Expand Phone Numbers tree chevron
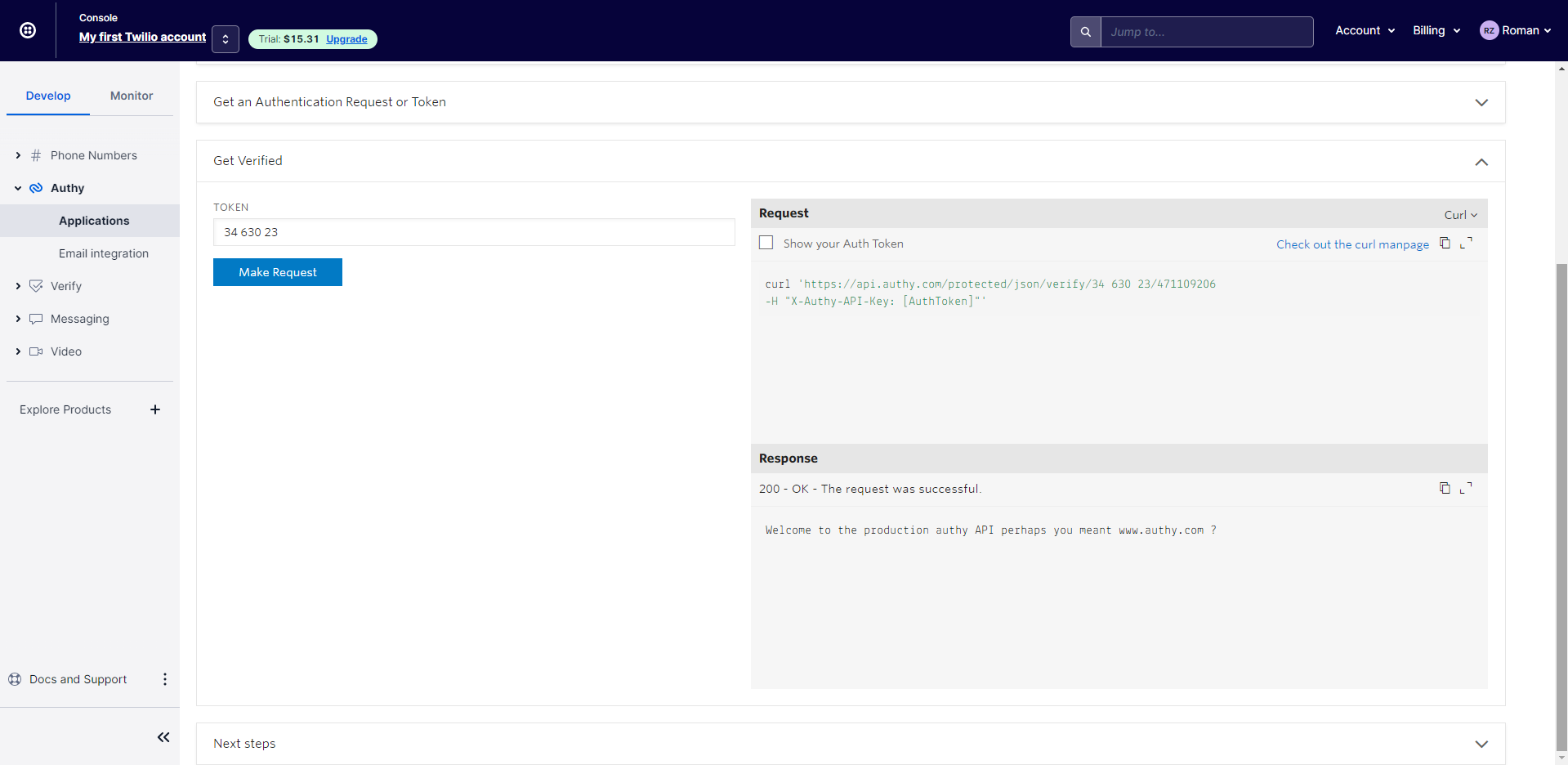 click(x=18, y=155)
